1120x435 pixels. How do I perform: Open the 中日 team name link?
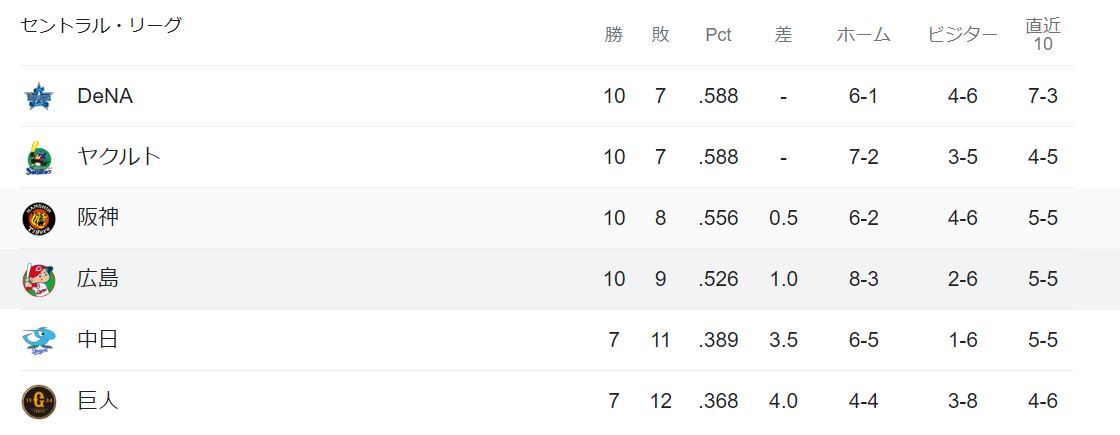98,340
